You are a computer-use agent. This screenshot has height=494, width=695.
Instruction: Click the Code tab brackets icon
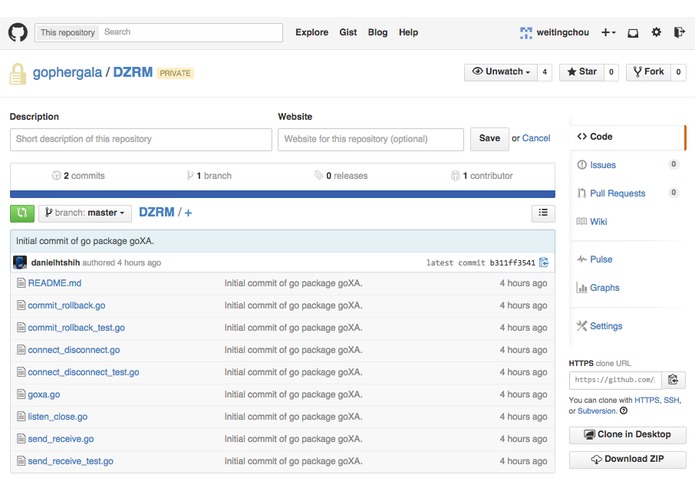point(582,136)
